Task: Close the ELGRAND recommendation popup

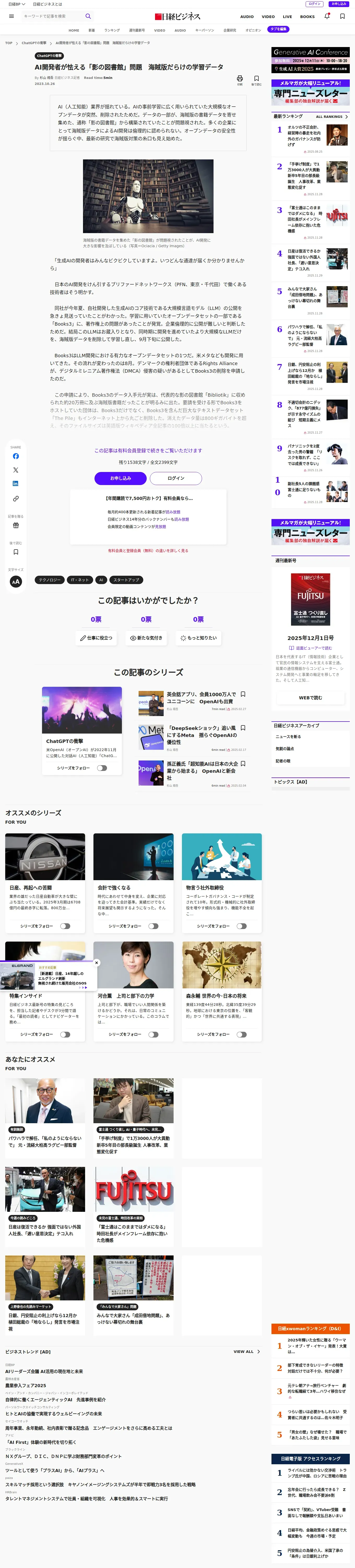Action: click(97, 963)
